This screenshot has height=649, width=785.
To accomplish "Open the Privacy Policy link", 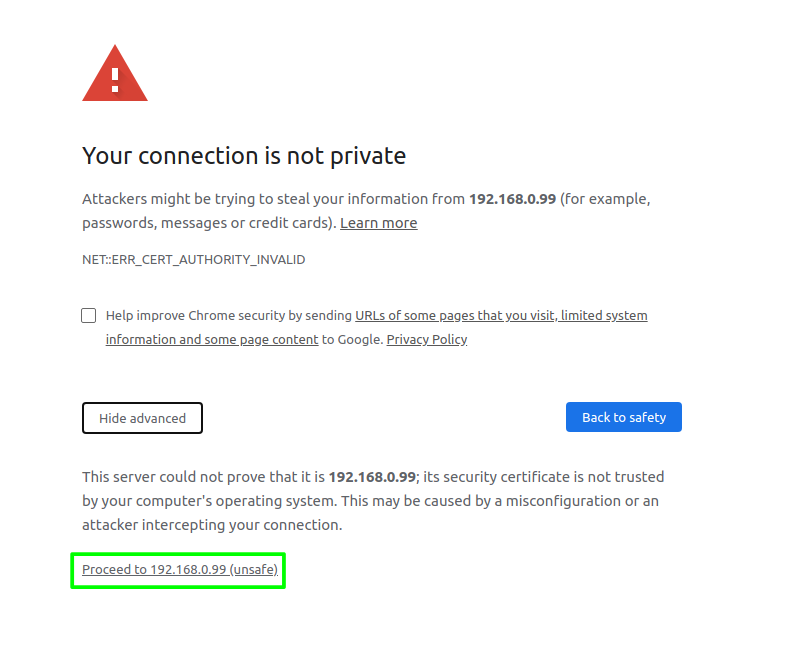I will tap(427, 340).
